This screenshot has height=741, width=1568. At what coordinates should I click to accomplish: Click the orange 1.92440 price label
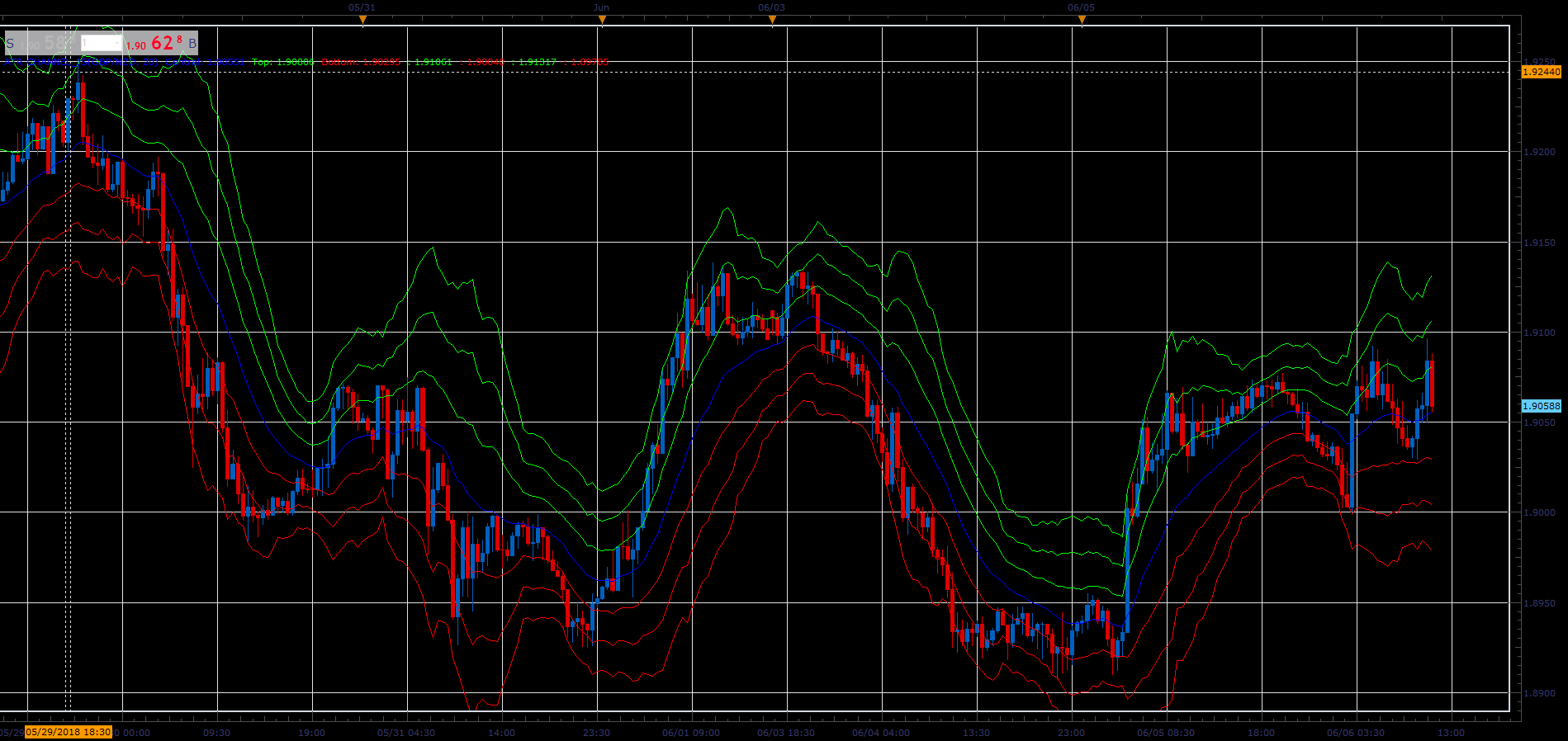click(x=1541, y=72)
